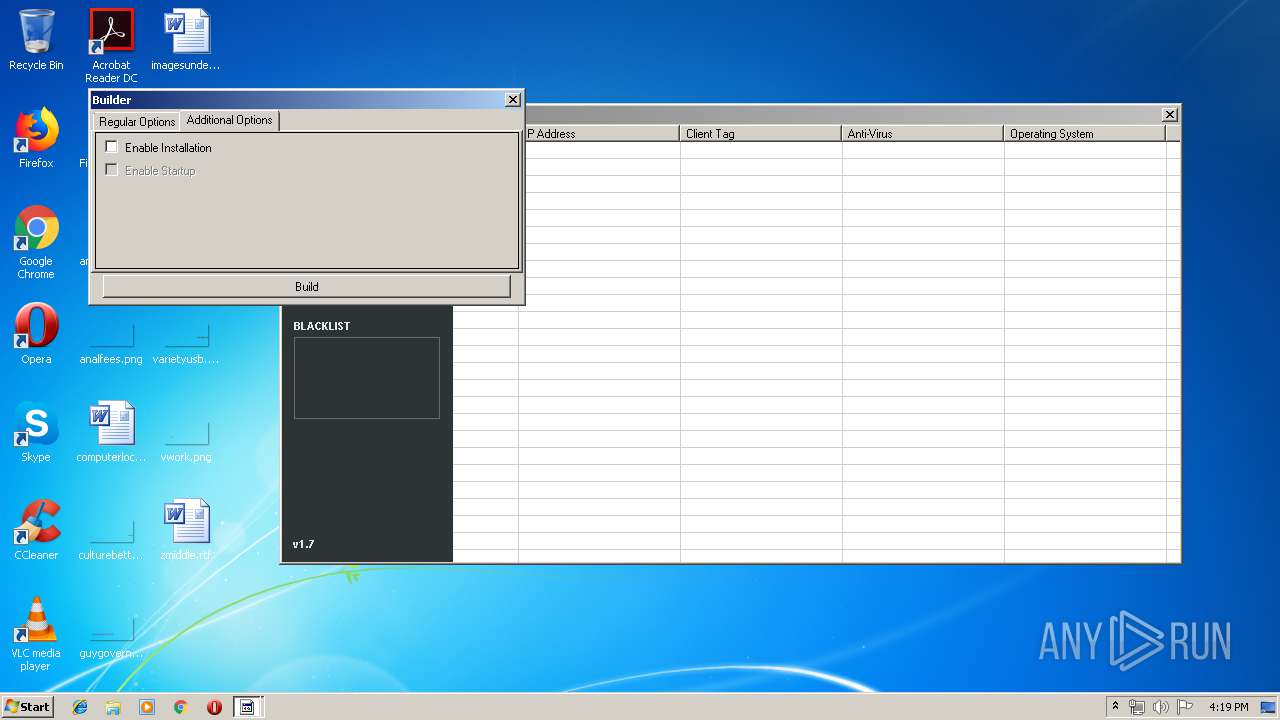Open the imagesunde document on desktop

pyautogui.click(x=186, y=40)
